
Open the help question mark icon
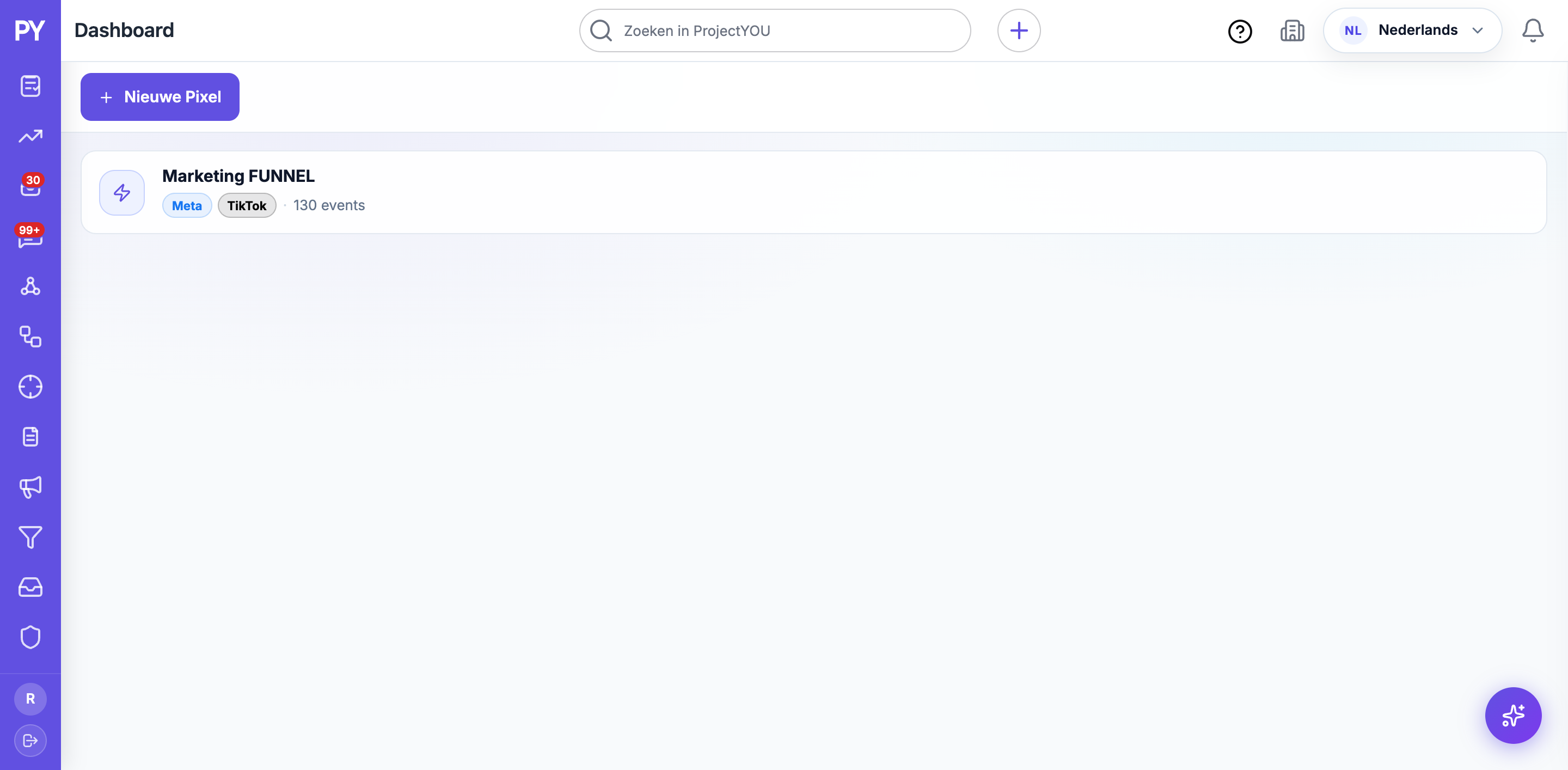tap(1240, 31)
